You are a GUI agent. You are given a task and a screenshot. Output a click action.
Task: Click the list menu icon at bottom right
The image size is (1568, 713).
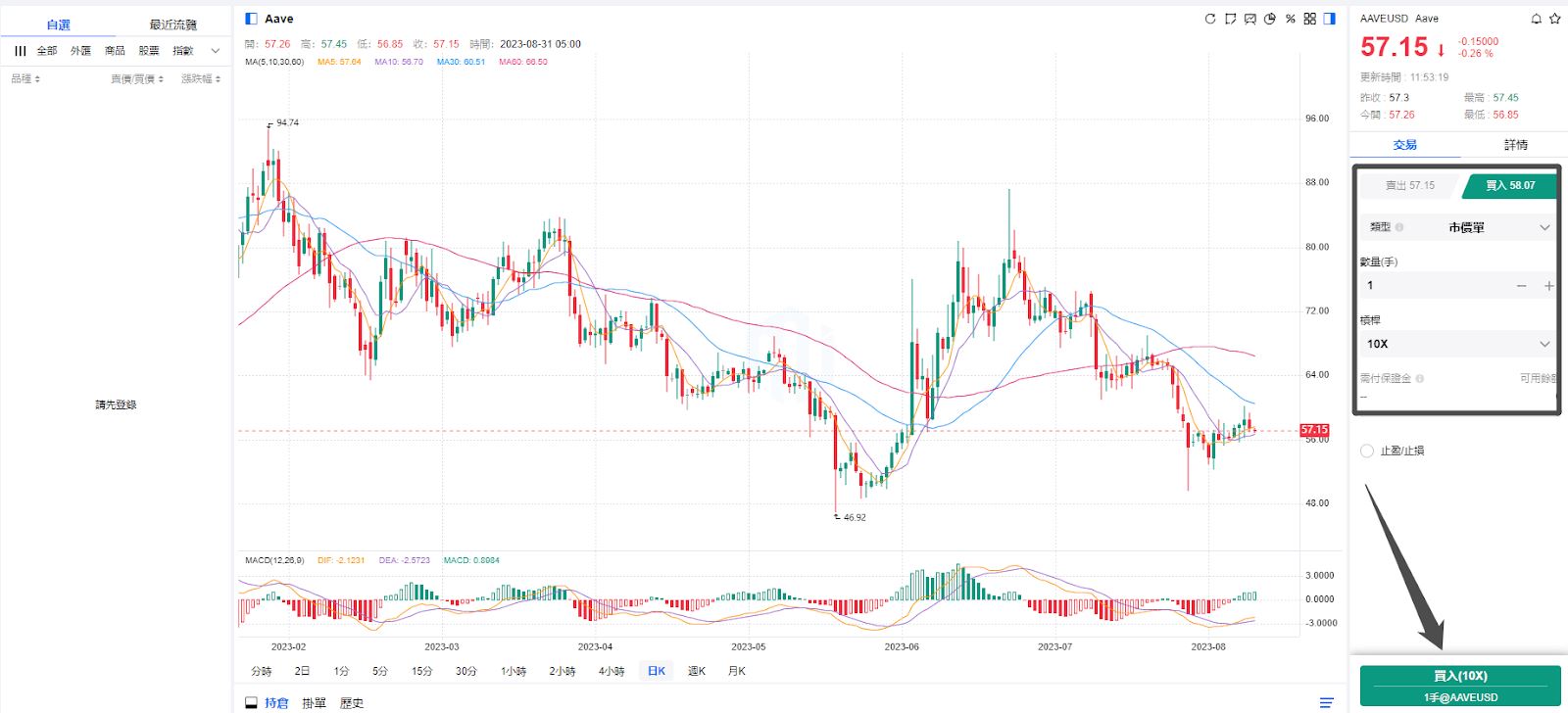1326,702
